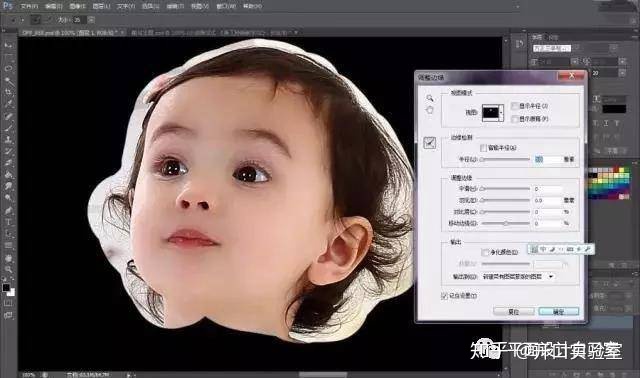The width and height of the screenshot is (640, 378).
Task: Open the 窗口(W) window menu
Action: (x=227, y=6)
